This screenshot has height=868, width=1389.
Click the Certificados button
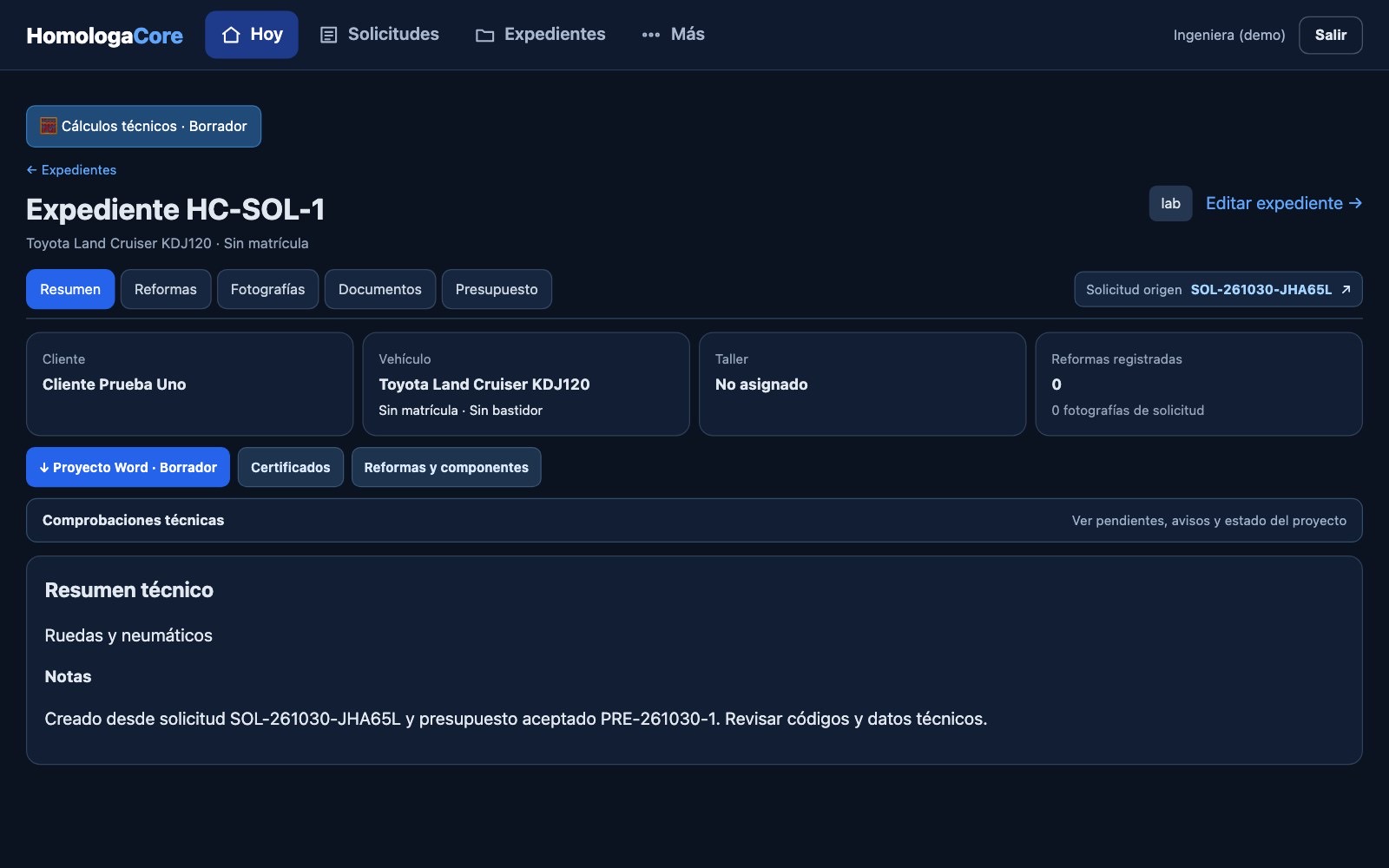[291, 467]
